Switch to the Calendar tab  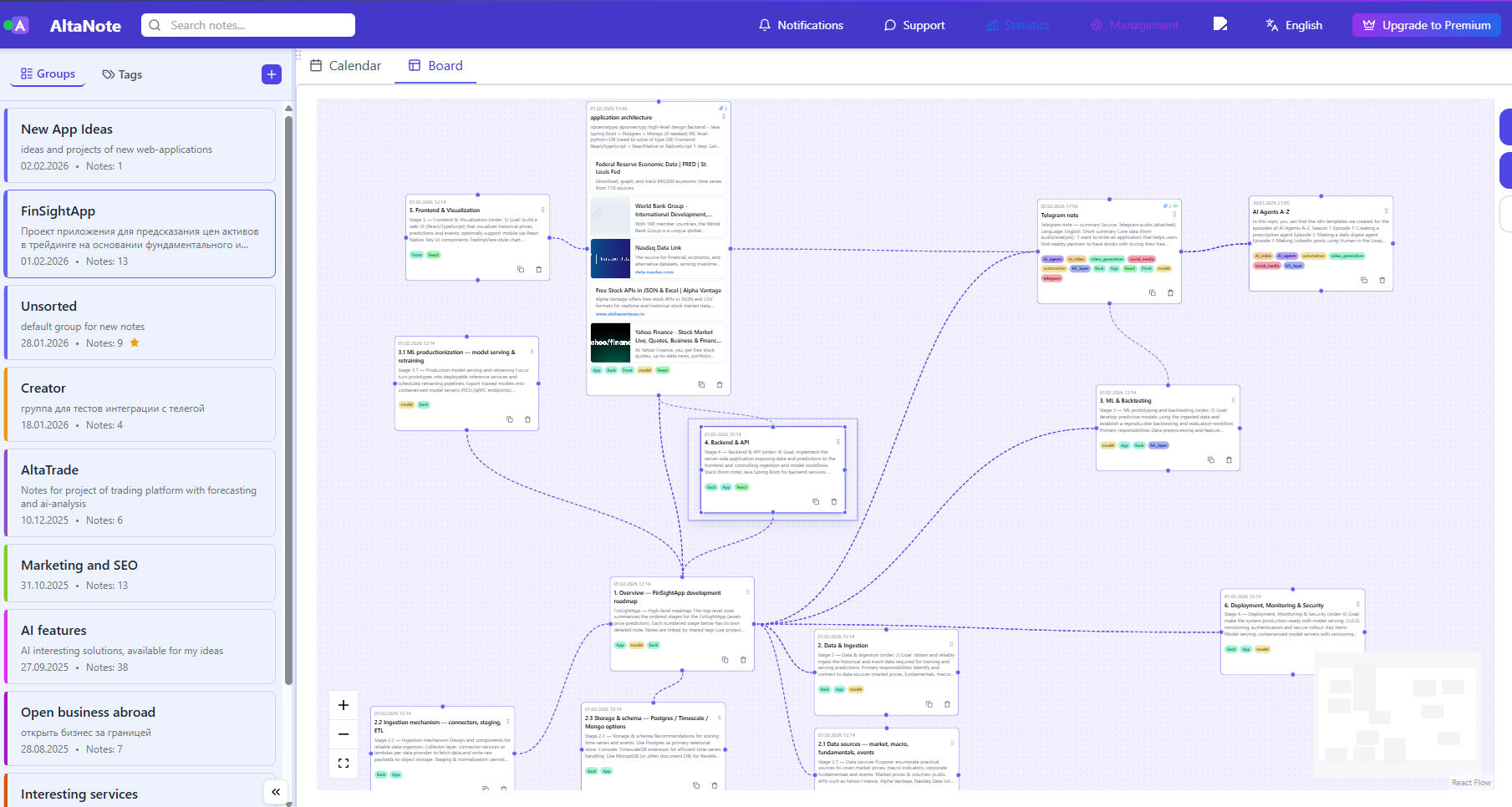click(345, 65)
